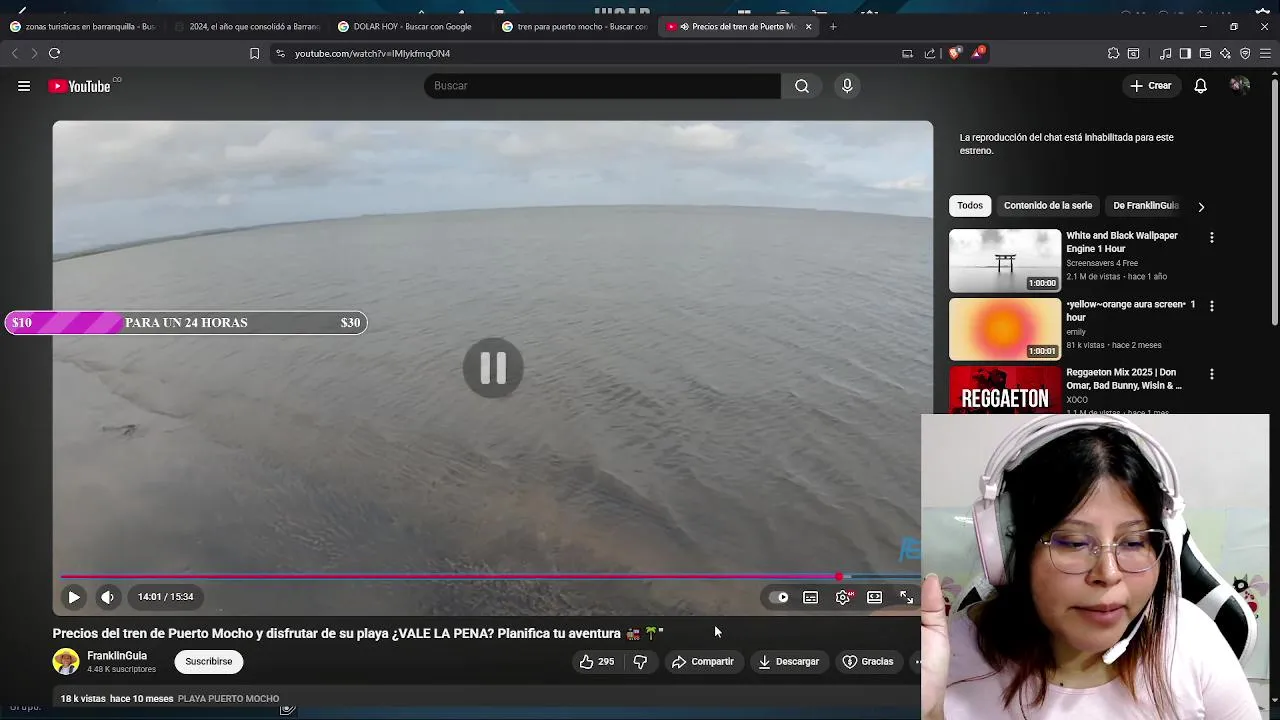1280x720 pixels.
Task: Switch to theater mode
Action: tap(875, 597)
